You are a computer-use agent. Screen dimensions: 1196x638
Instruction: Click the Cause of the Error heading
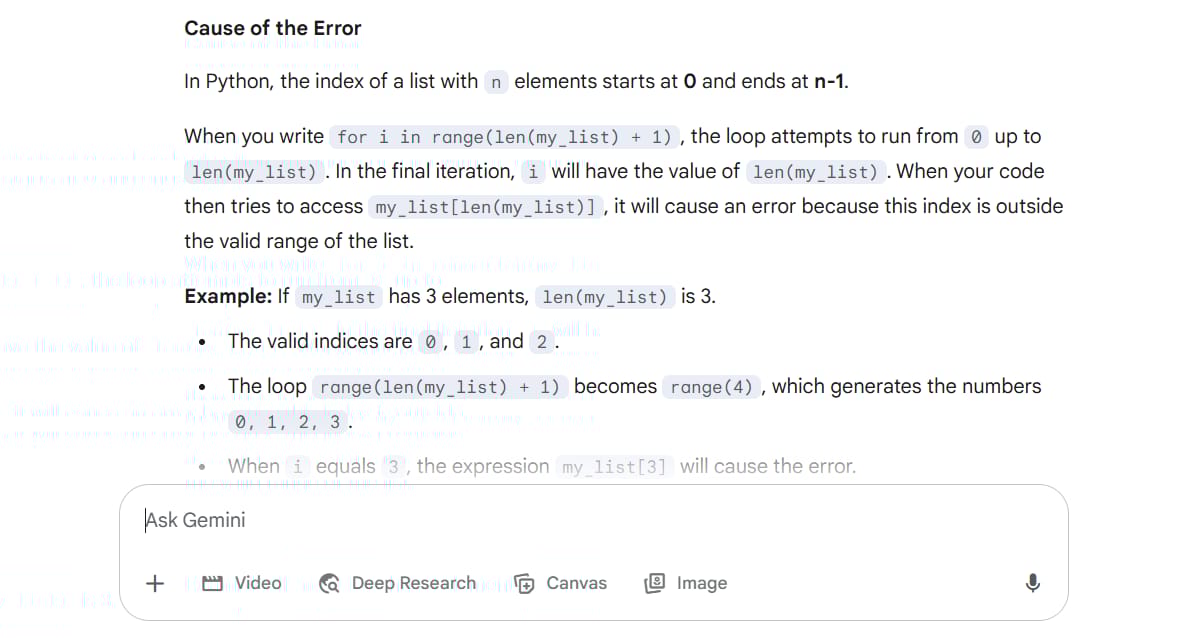[x=272, y=28]
